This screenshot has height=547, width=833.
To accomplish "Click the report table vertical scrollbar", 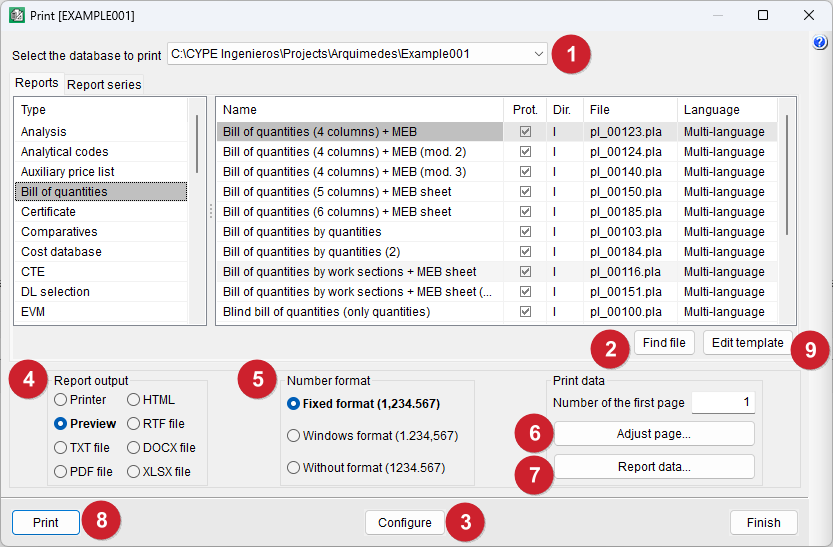I will point(787,175).
